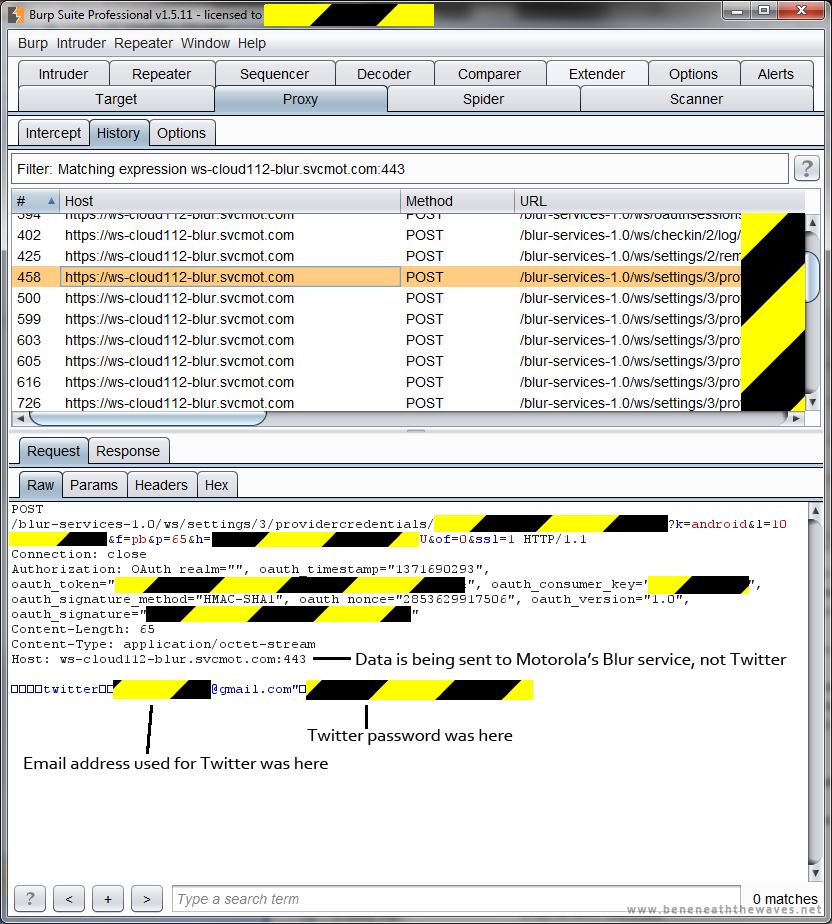Switch to the Spider tab
Image resolution: width=832 pixels, height=924 pixels.
click(483, 99)
